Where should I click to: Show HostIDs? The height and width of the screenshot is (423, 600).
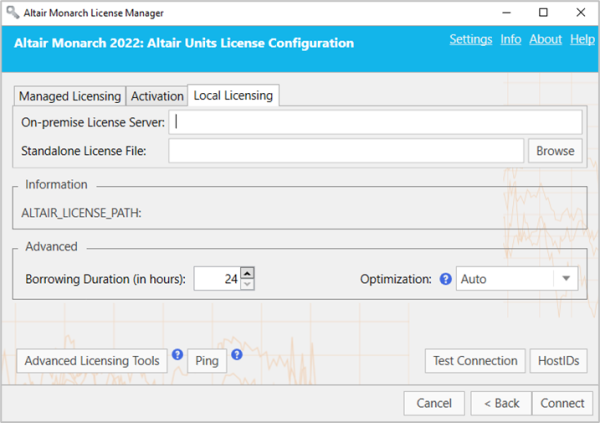(558, 361)
